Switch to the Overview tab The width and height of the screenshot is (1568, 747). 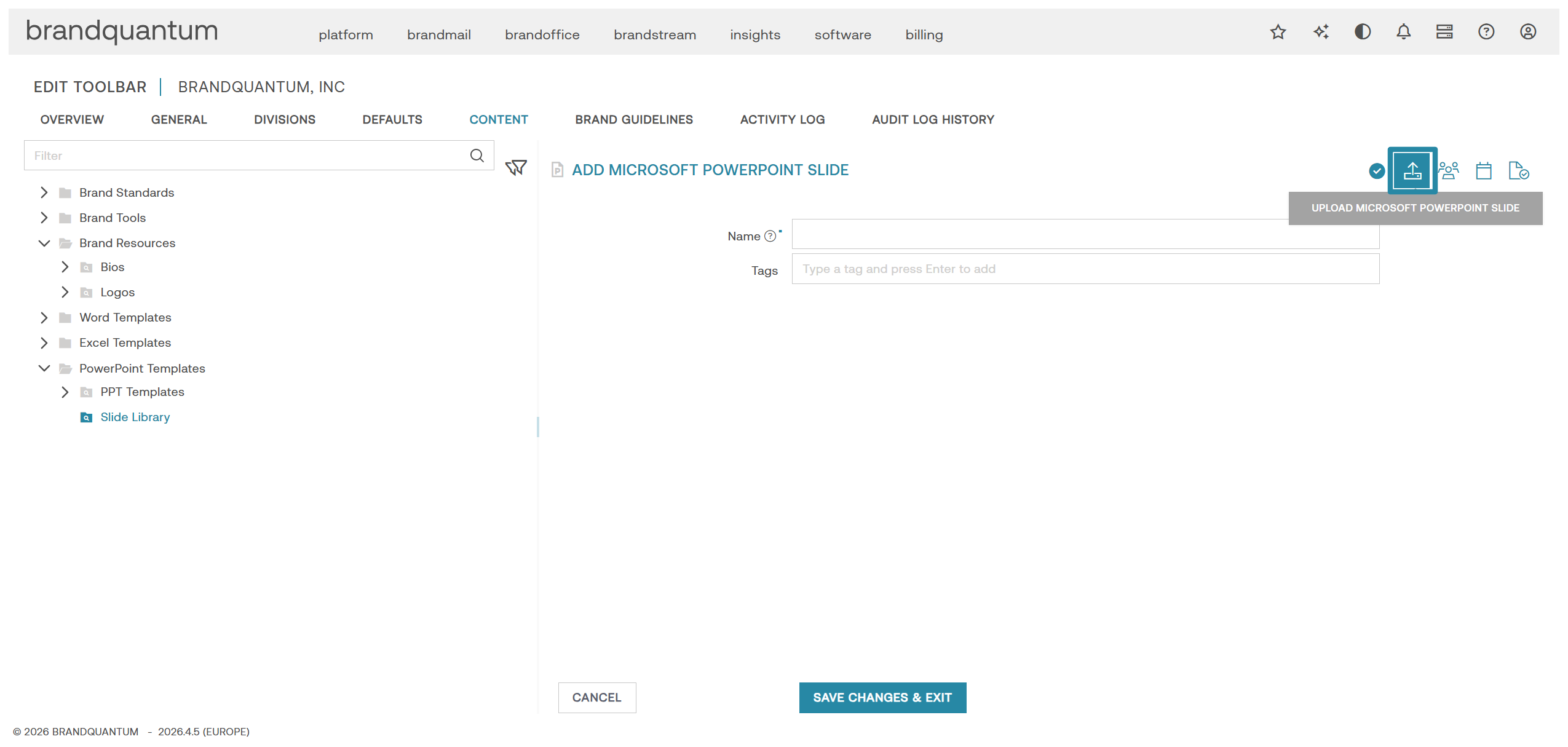click(x=72, y=119)
